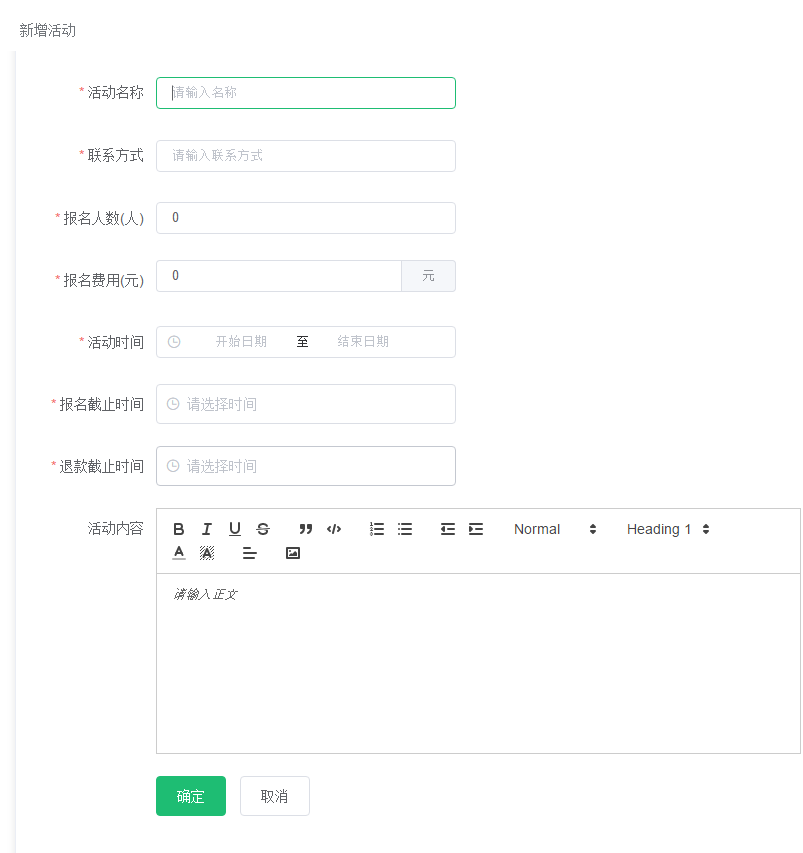Create a bullet list
The height and width of the screenshot is (853, 803).
[405, 529]
